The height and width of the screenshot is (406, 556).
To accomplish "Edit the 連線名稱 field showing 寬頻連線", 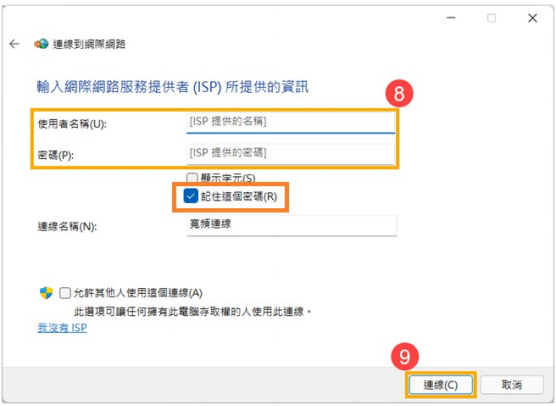I will coord(291,225).
